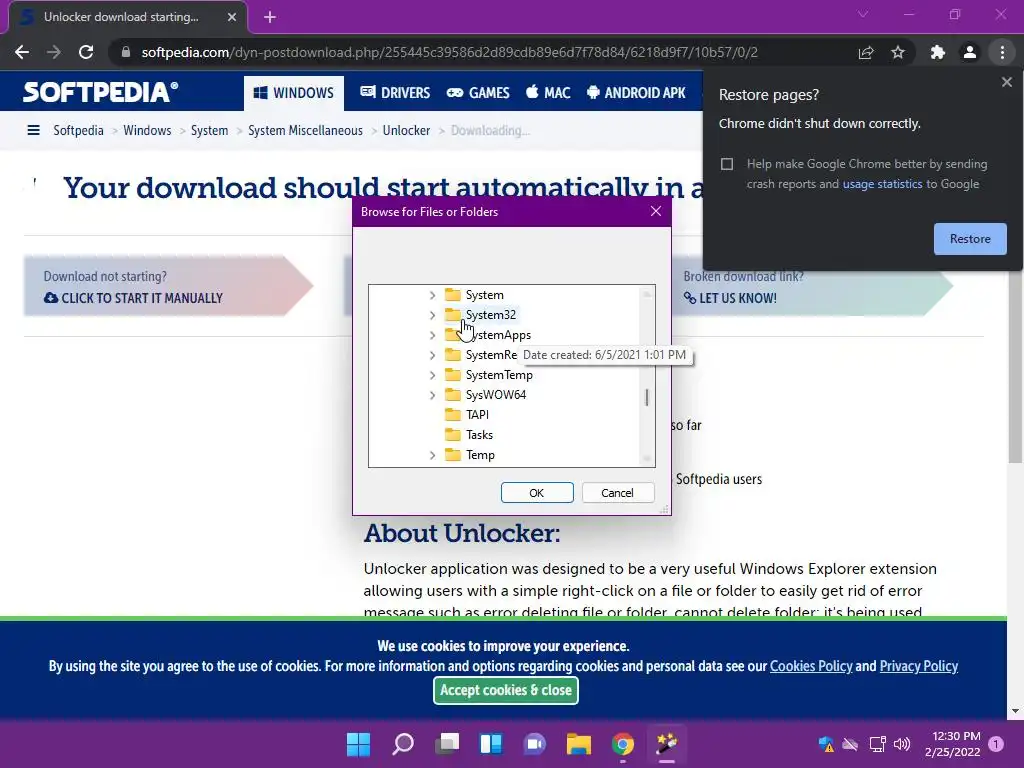Viewport: 1024px width, 768px height.
Task: Open File Explorer from taskbar
Action: pos(579,744)
